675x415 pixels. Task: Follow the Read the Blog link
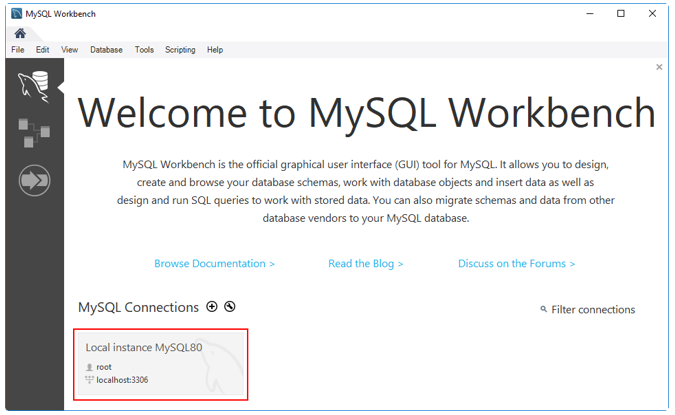pos(365,264)
